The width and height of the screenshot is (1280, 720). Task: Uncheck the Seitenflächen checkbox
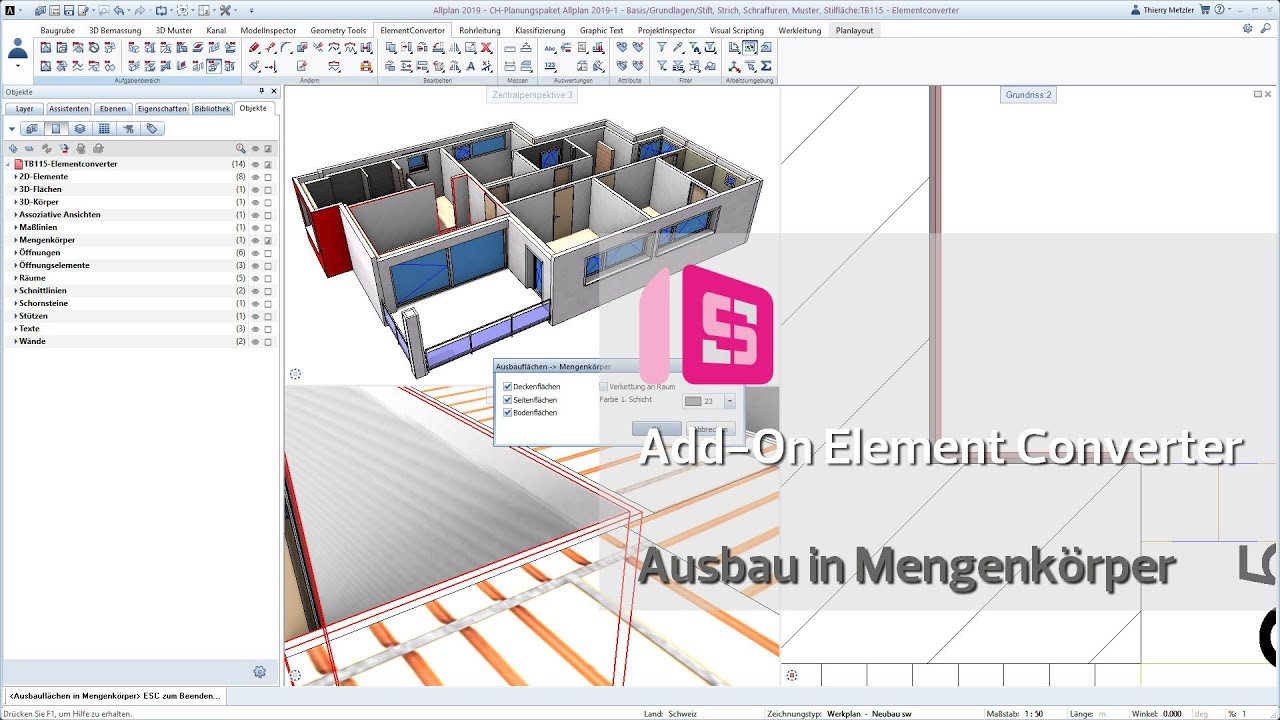pyautogui.click(x=508, y=399)
